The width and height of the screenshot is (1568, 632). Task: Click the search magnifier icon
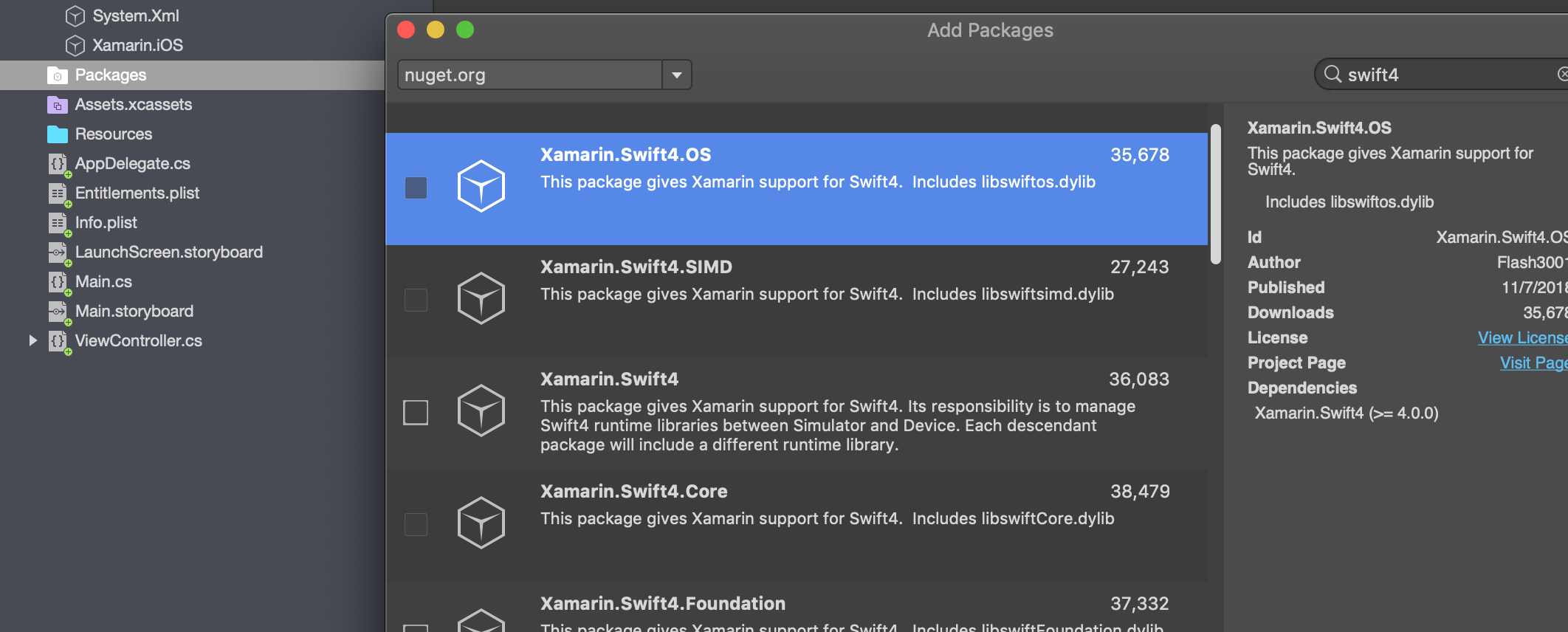point(1333,74)
